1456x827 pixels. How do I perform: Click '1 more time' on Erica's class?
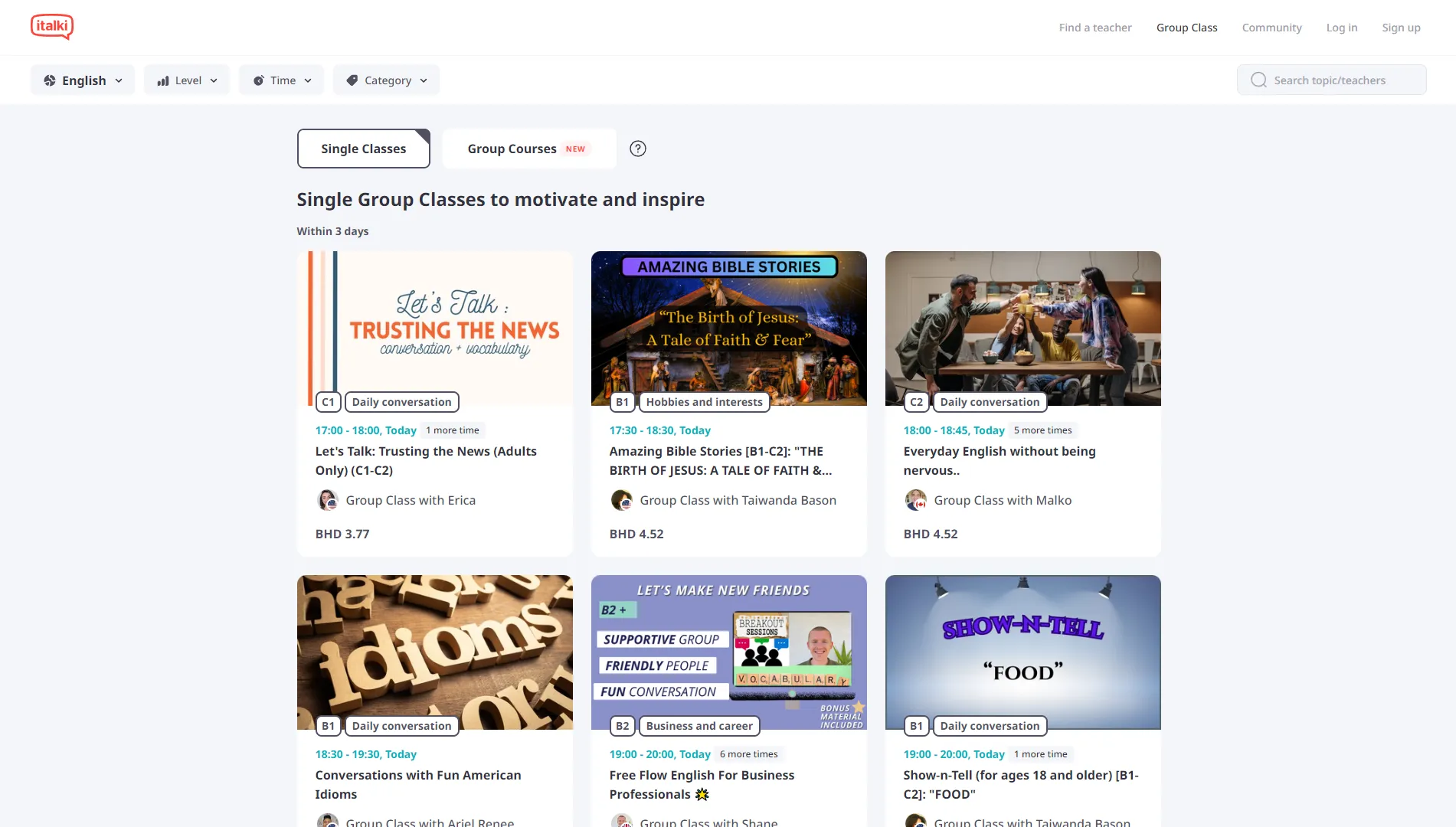click(453, 430)
